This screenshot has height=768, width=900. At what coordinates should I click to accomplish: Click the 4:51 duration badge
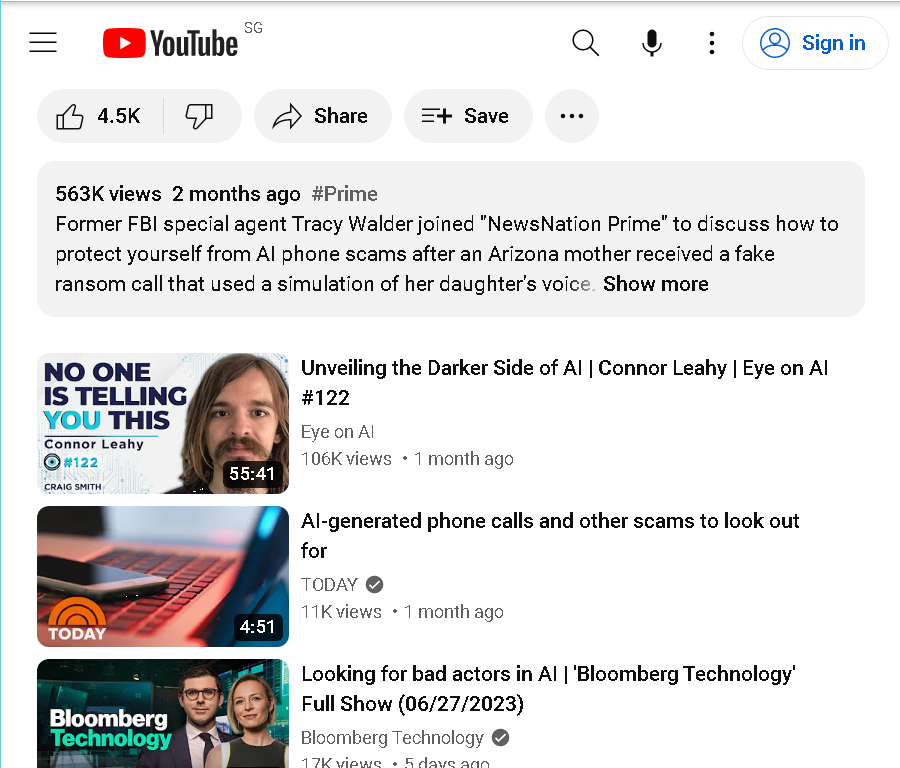[257, 627]
